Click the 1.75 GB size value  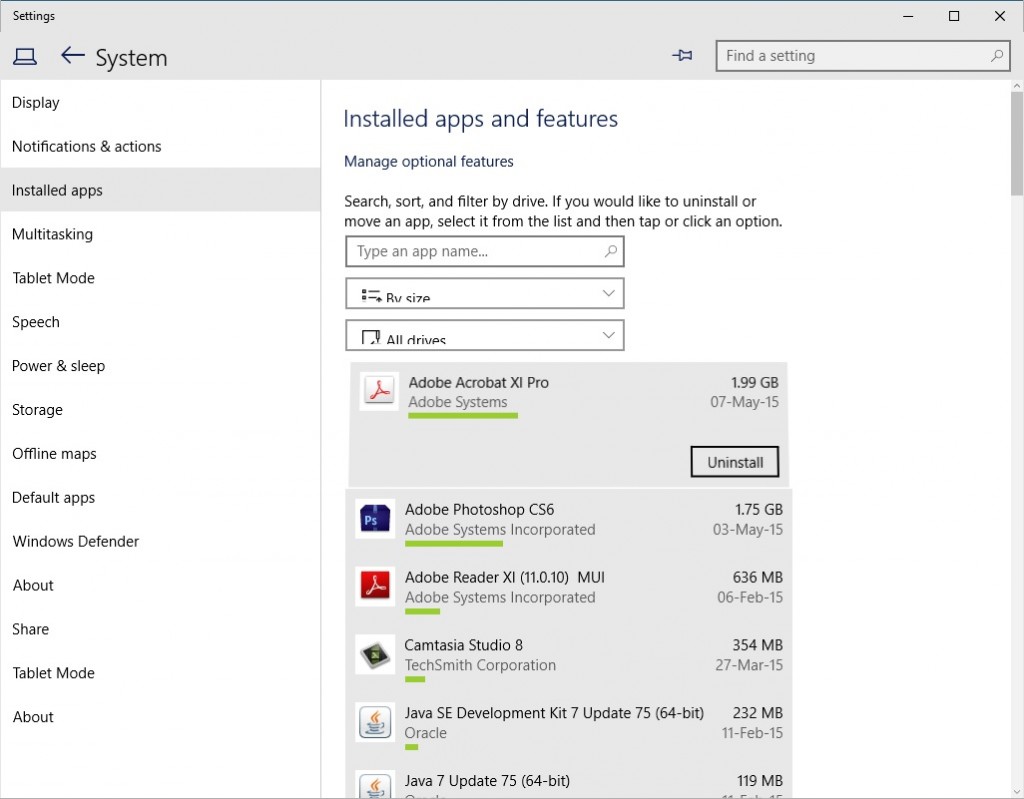tap(759, 510)
